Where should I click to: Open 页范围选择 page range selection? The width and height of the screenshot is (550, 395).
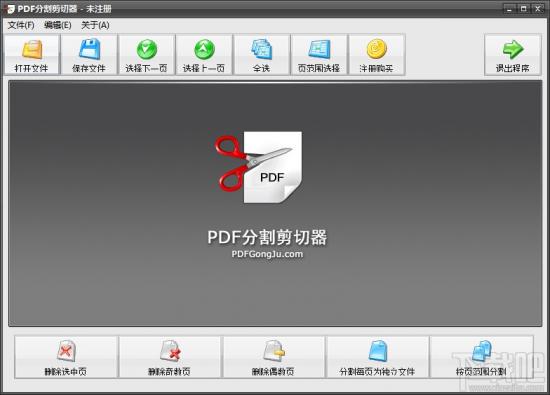[319, 54]
